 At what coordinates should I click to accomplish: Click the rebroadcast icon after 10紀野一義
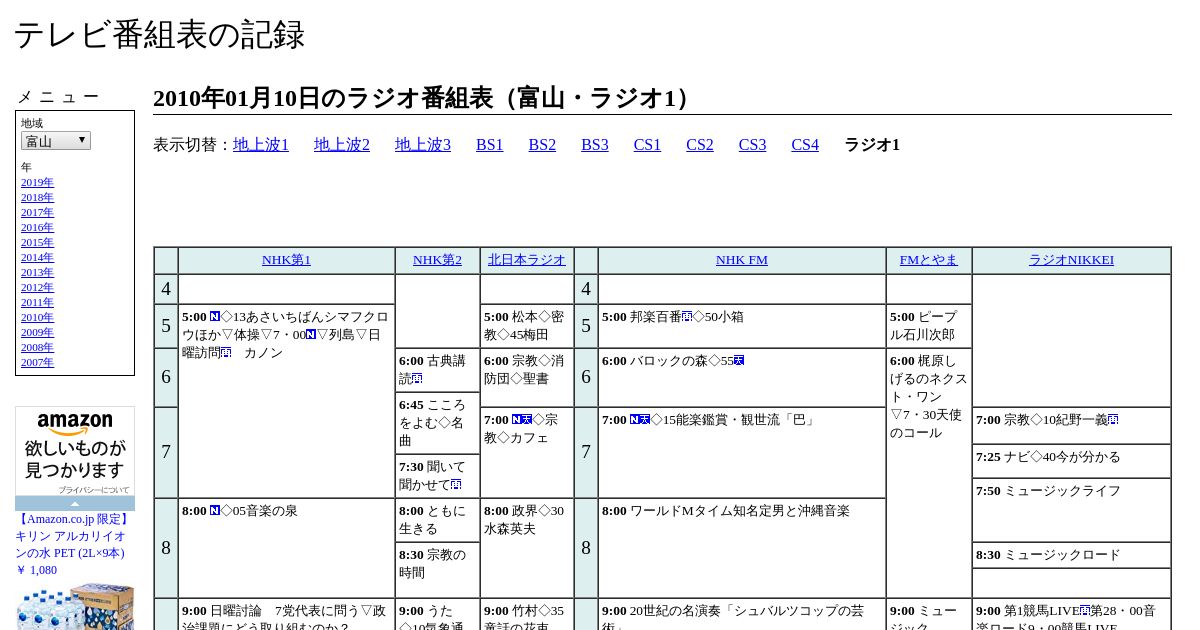1113,420
